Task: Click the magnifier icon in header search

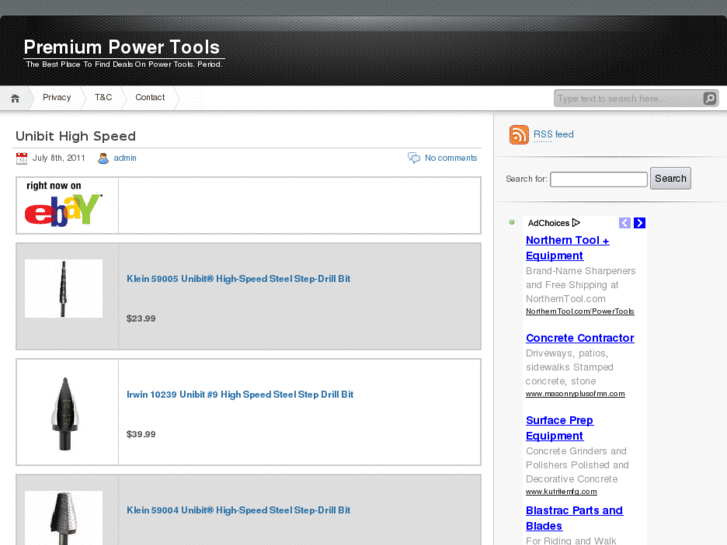Action: coord(709,98)
